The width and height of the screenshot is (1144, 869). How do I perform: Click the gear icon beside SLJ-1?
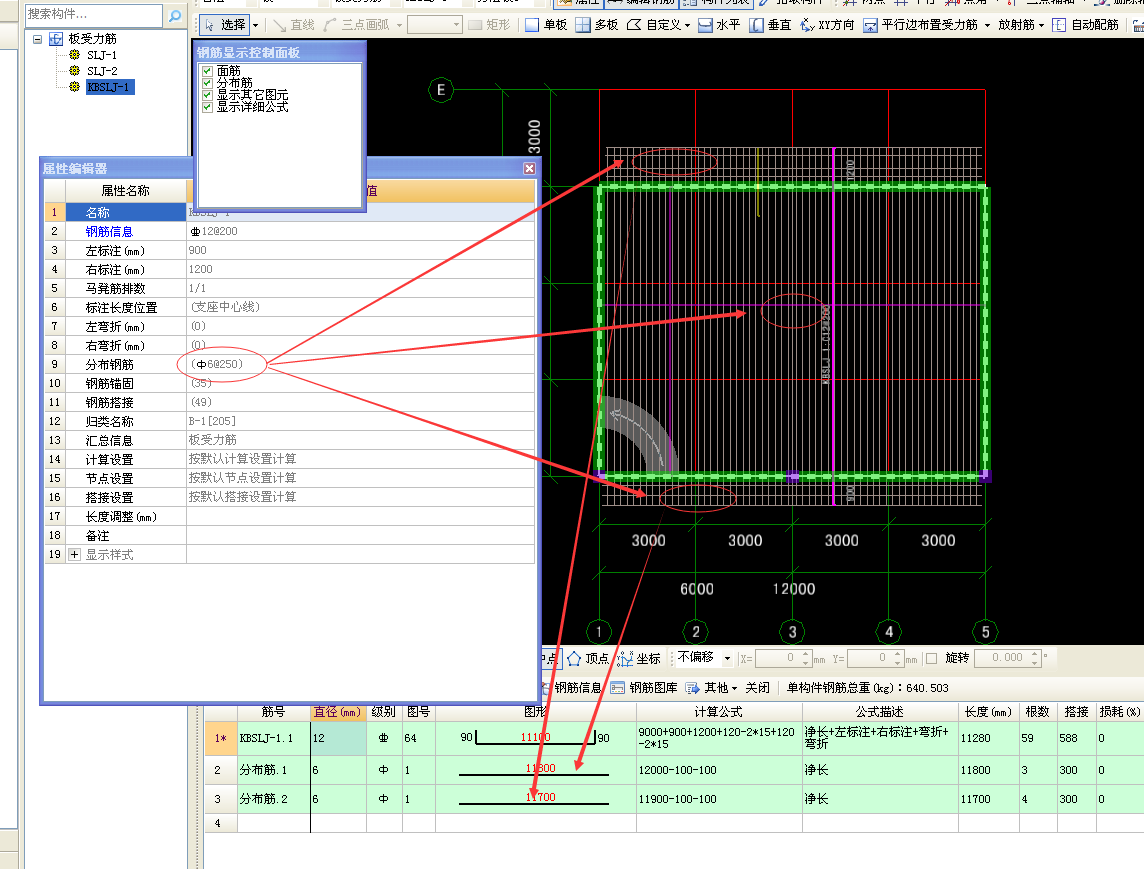(74, 55)
